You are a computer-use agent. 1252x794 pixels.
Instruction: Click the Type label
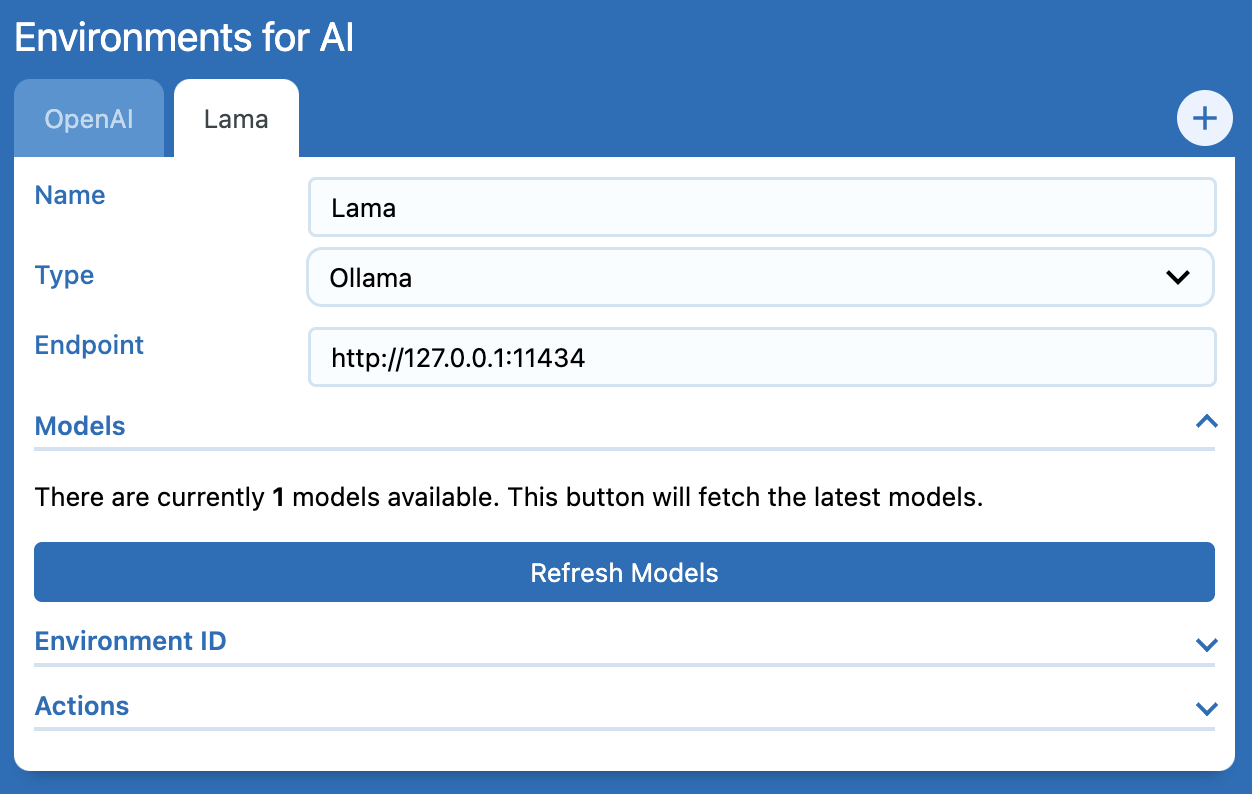pos(64,275)
